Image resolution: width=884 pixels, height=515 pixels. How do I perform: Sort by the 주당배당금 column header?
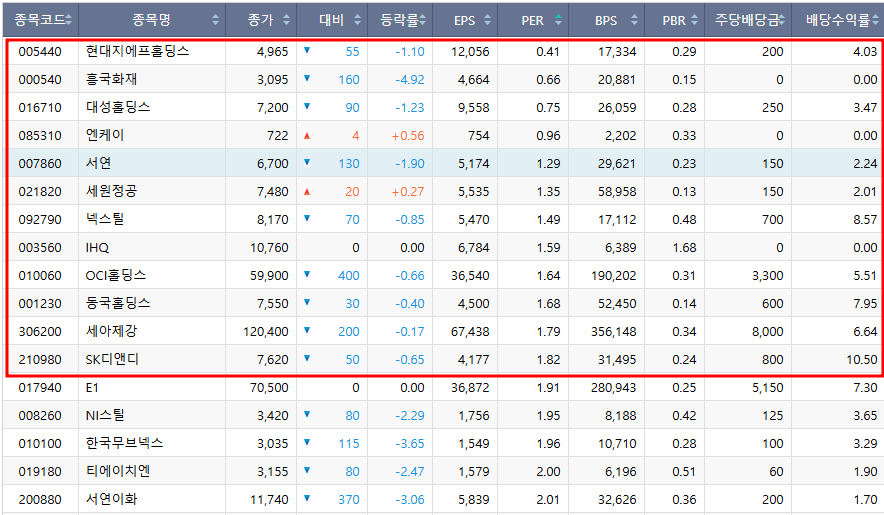748,20
